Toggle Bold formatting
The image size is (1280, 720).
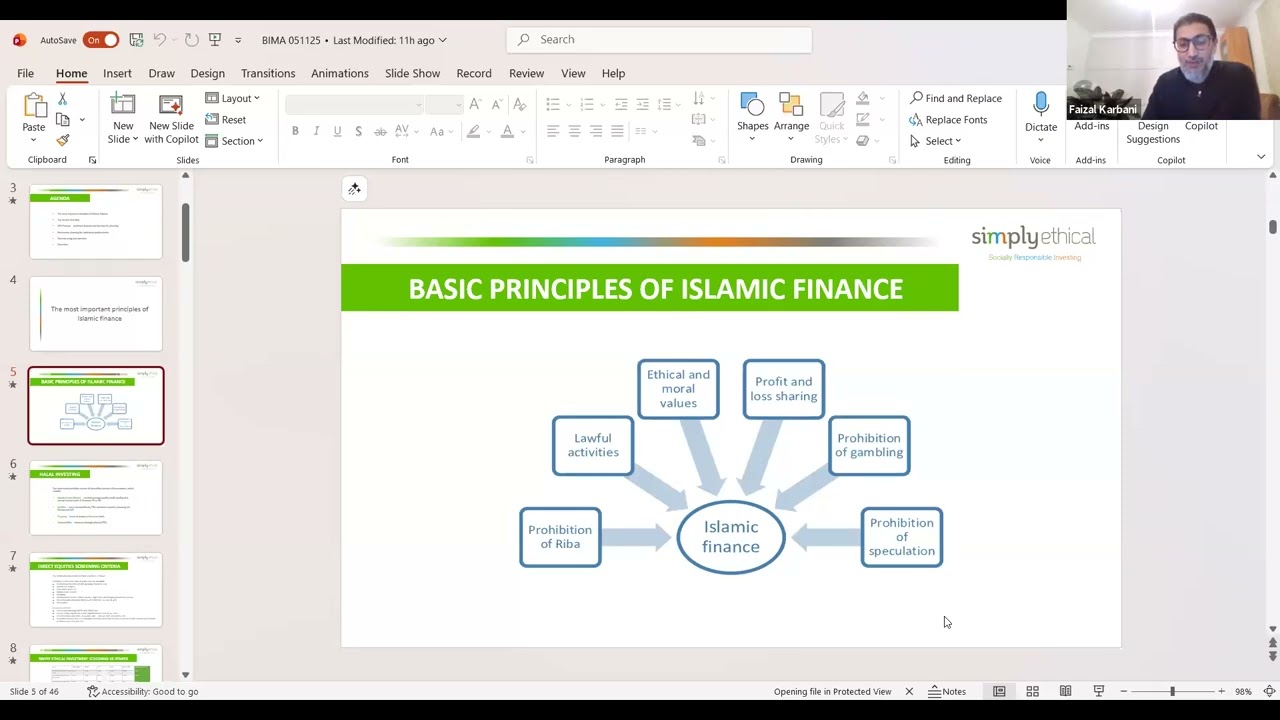click(295, 131)
